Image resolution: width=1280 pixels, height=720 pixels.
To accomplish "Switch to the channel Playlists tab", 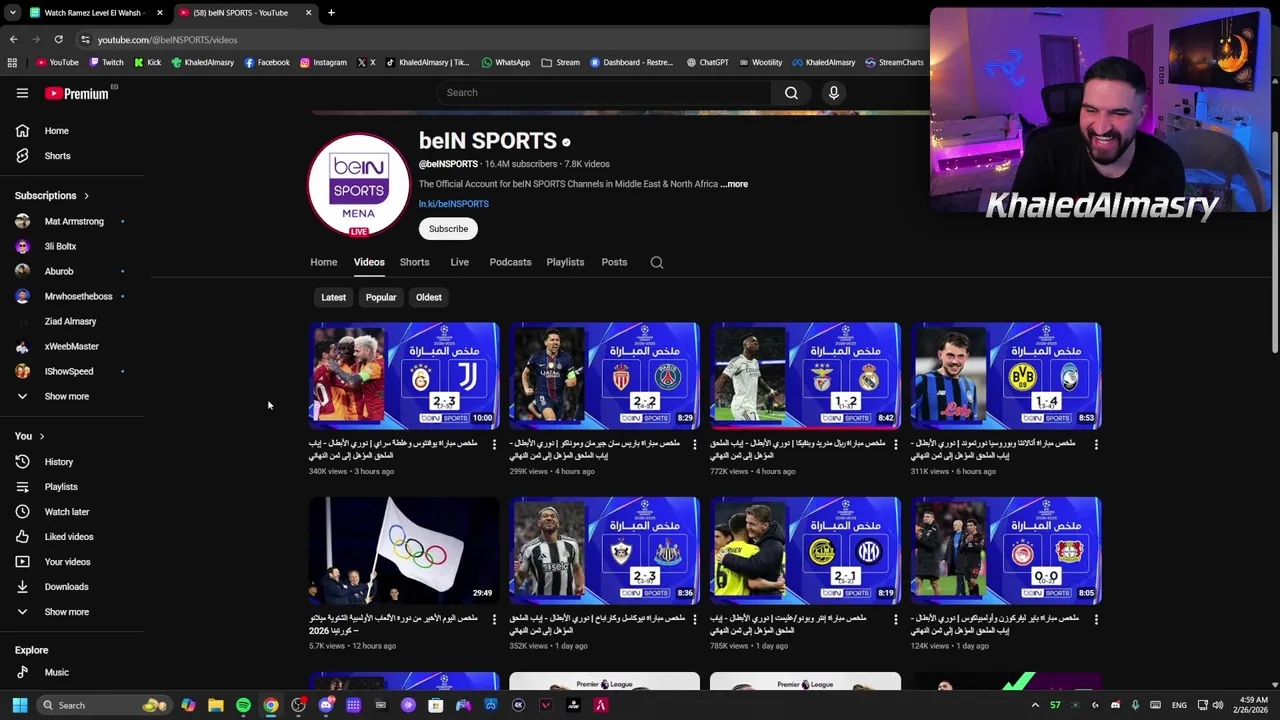I will tap(565, 262).
